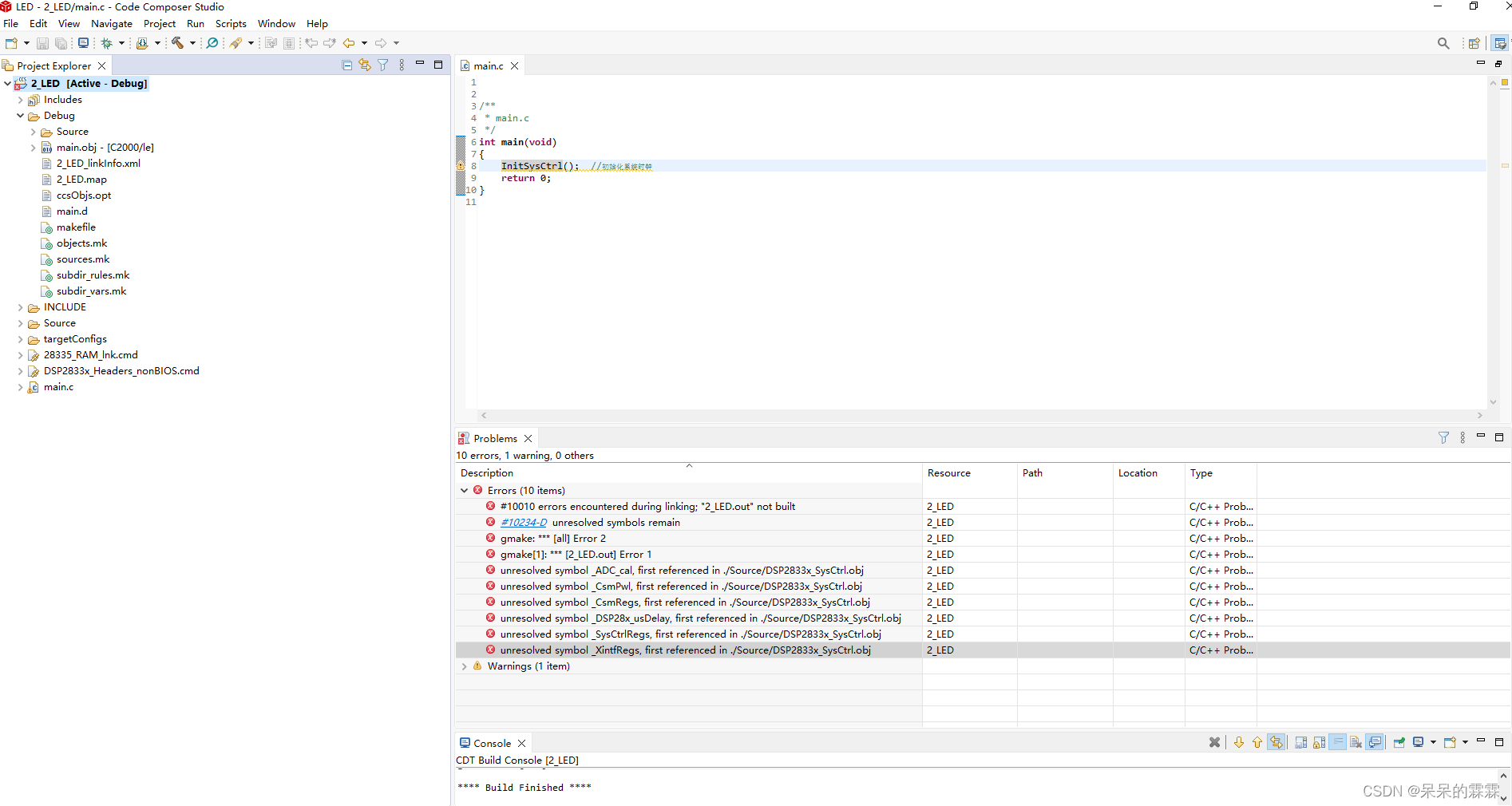Close the main.c editor tab
The image size is (1512, 806).
(x=515, y=66)
